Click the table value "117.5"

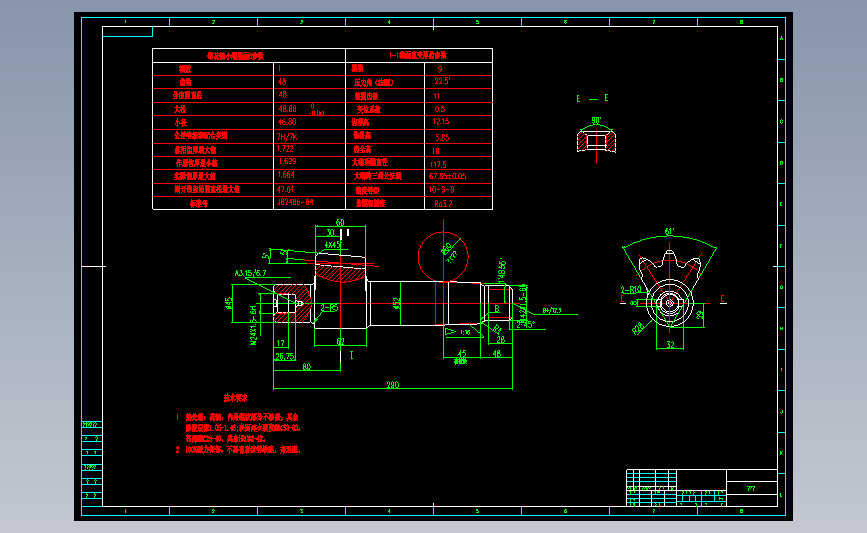[x=438, y=164]
